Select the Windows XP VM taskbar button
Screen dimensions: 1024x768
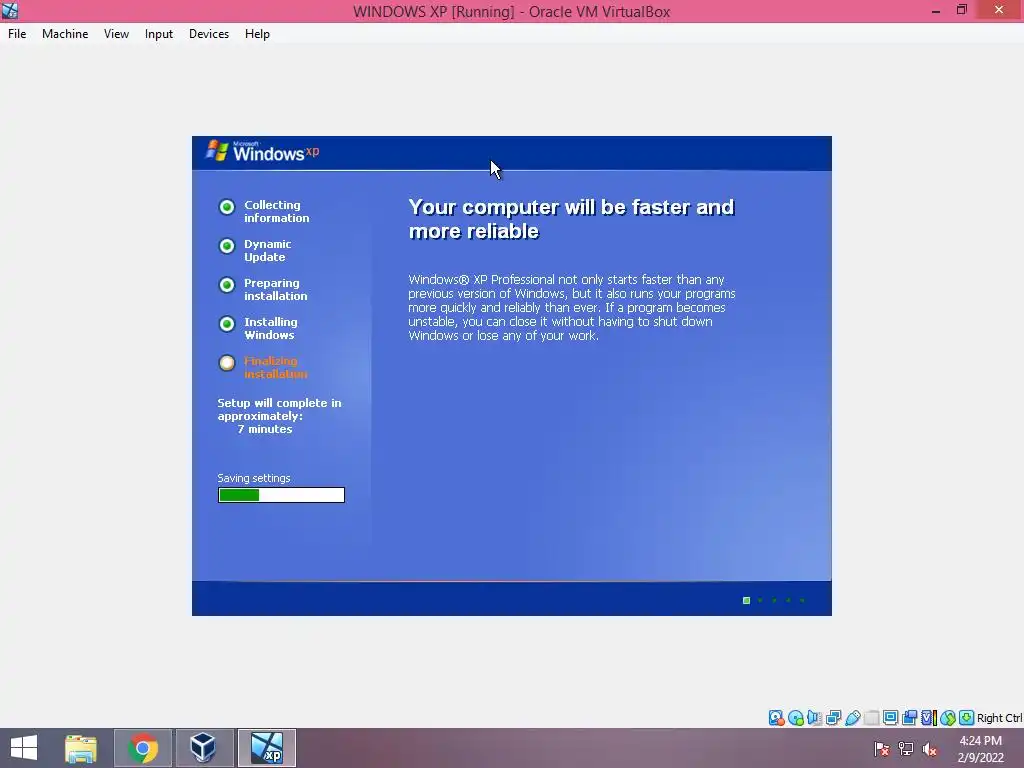click(x=267, y=748)
